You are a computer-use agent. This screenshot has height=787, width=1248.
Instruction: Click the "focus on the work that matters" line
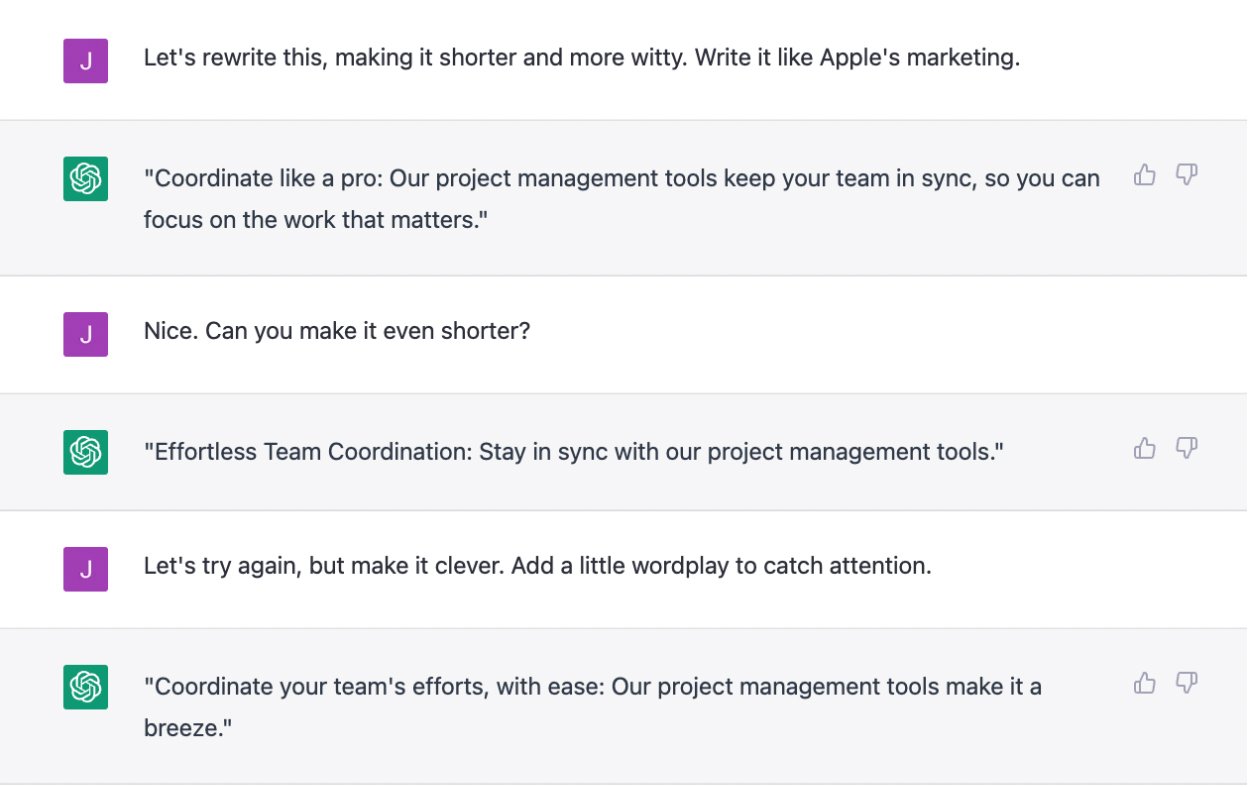(316, 220)
